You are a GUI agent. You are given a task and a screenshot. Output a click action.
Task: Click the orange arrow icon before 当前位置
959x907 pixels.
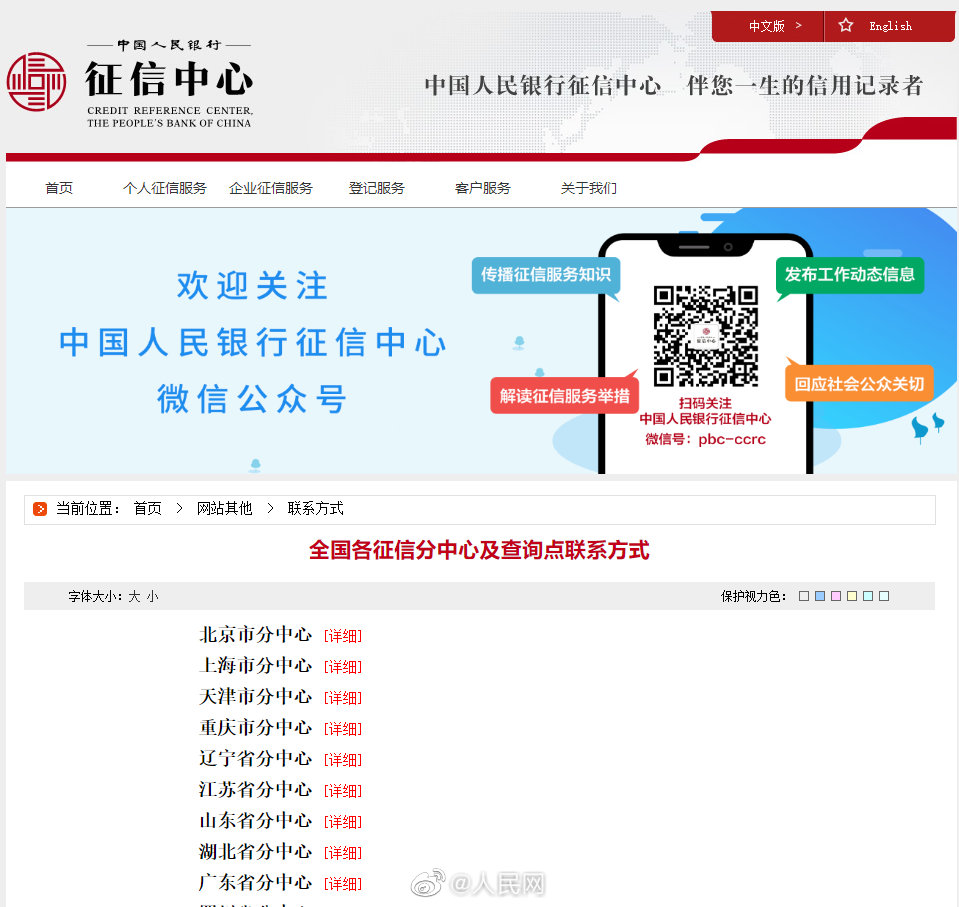coord(40,509)
